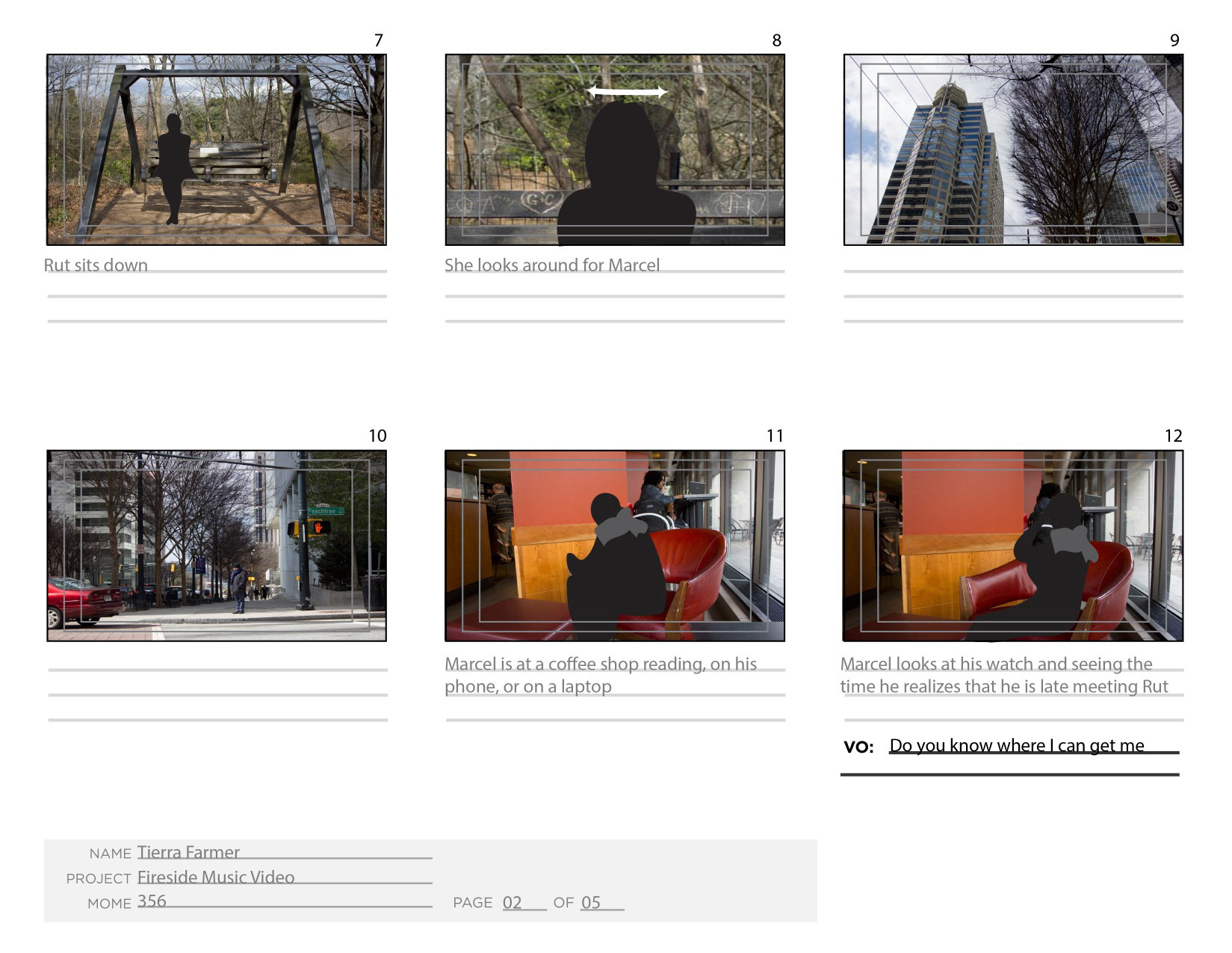Click page number value "02"
Viewport: 1232px width, 953px height.
(512, 902)
